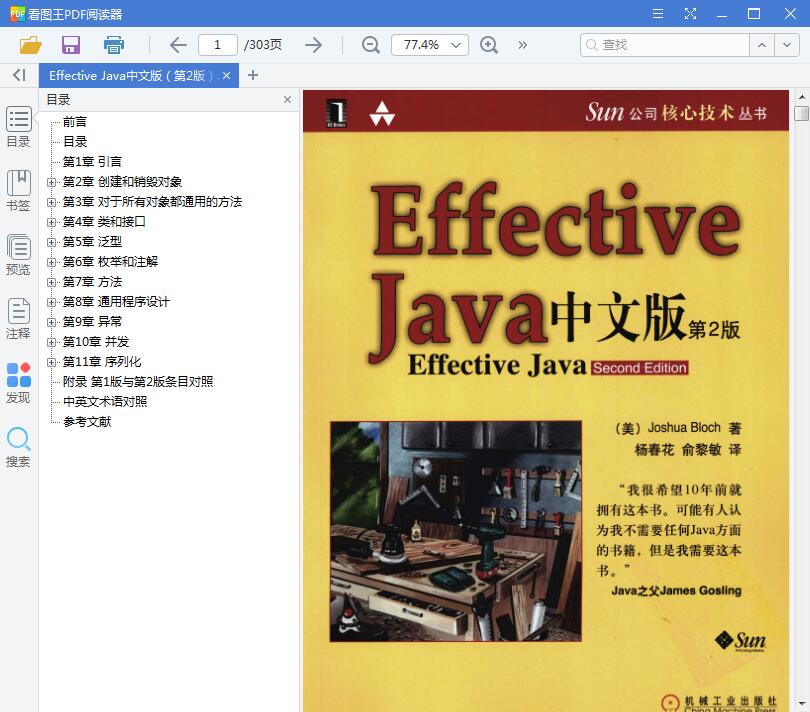Click scrollbar down arrow
The height and width of the screenshot is (712, 810).
pos(802,704)
